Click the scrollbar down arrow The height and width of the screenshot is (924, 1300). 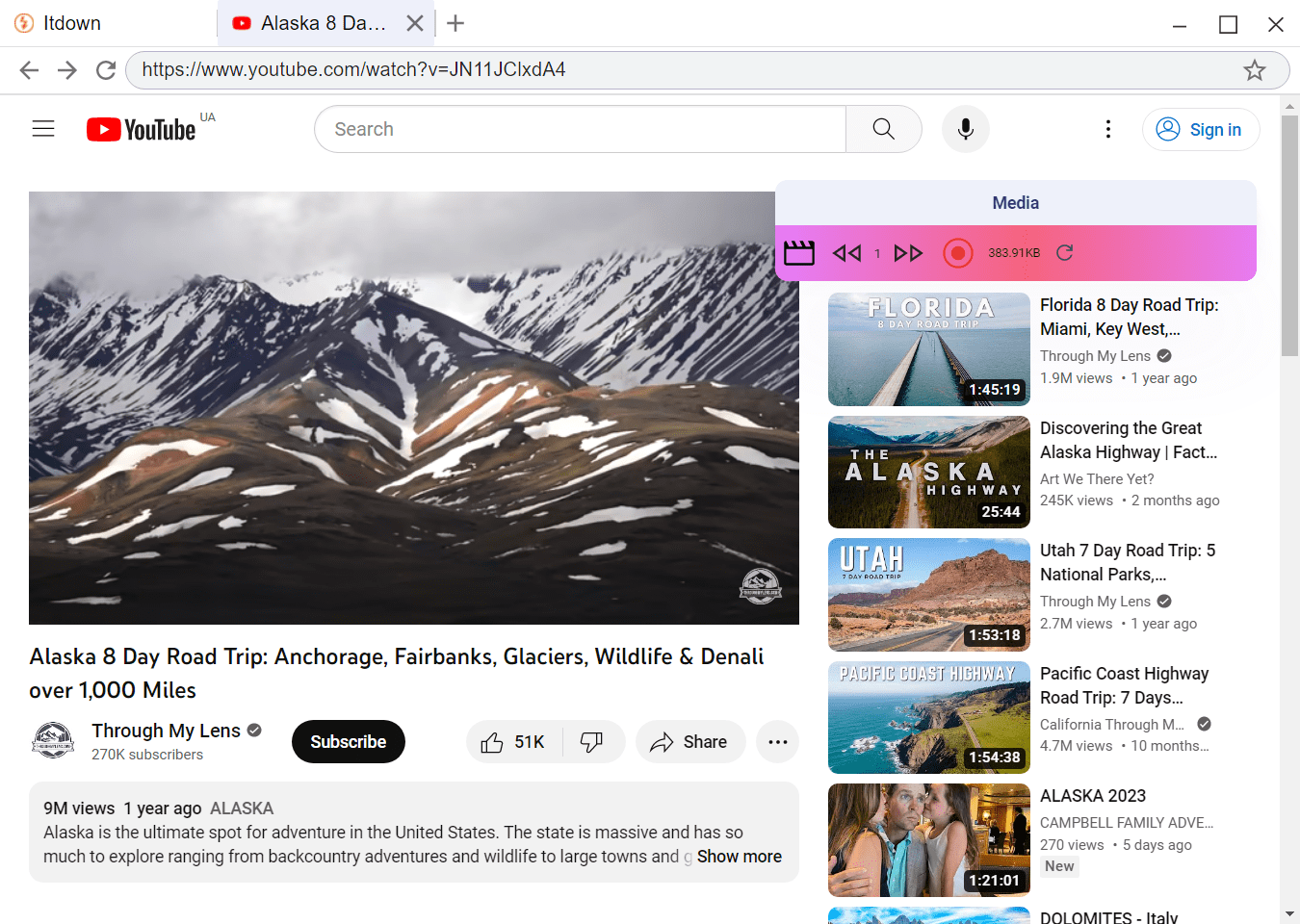(1289, 913)
